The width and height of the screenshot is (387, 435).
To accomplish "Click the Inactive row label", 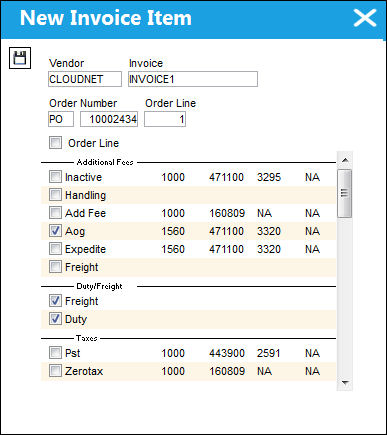I will point(83,177).
